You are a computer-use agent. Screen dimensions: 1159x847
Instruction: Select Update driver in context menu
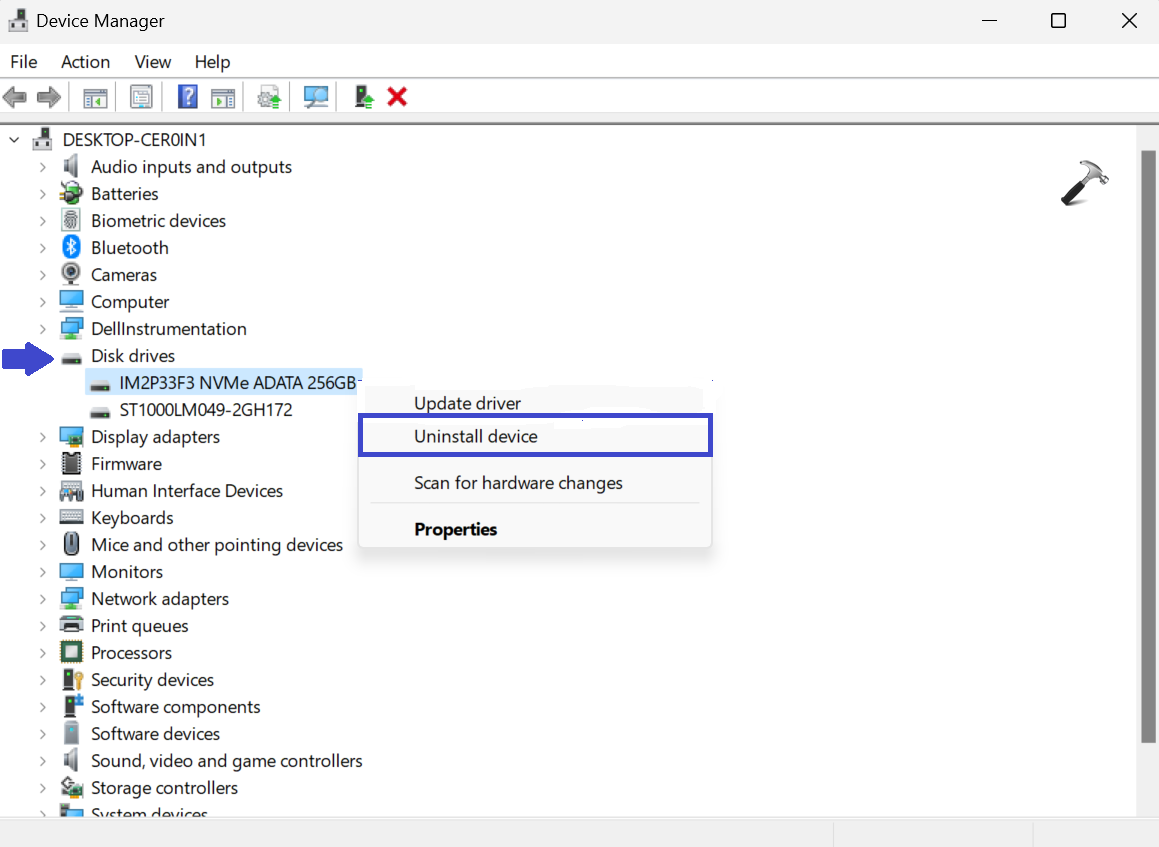tap(467, 404)
